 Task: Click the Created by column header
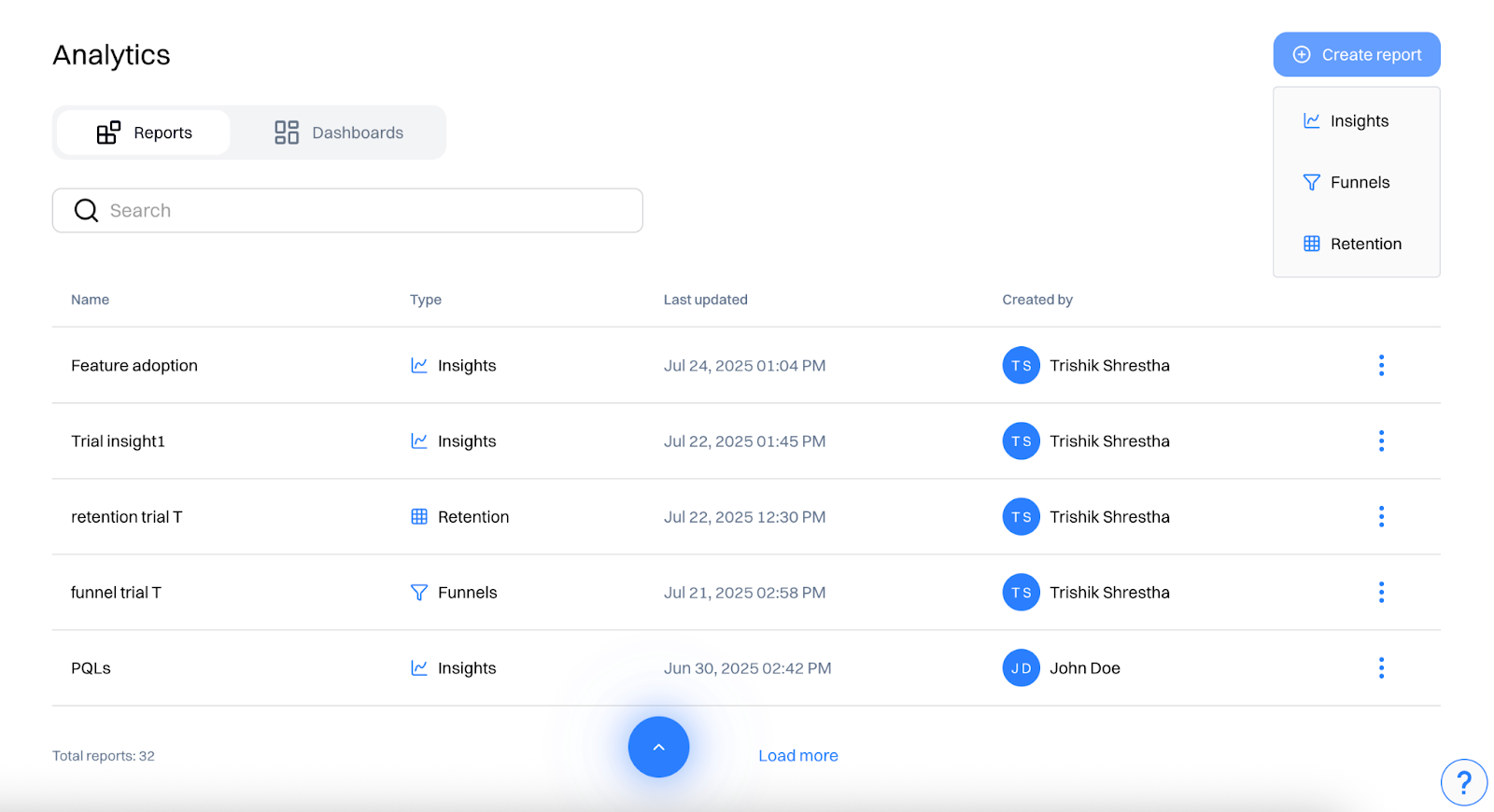tap(1037, 300)
